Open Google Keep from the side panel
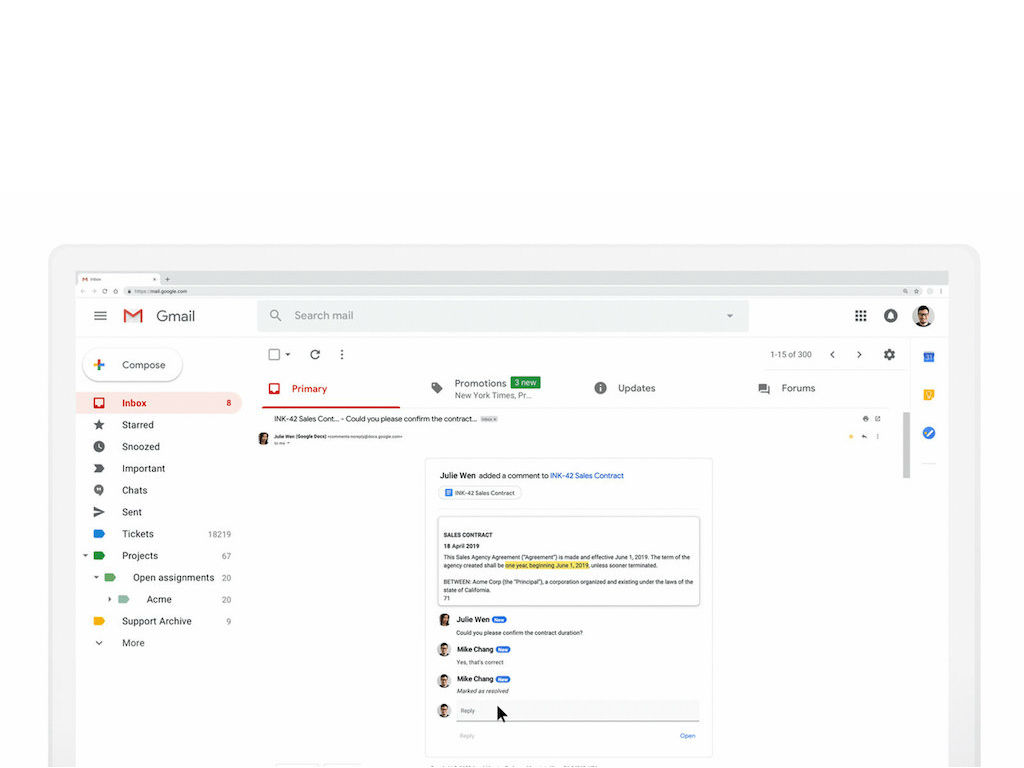The image size is (1024, 768). (929, 394)
